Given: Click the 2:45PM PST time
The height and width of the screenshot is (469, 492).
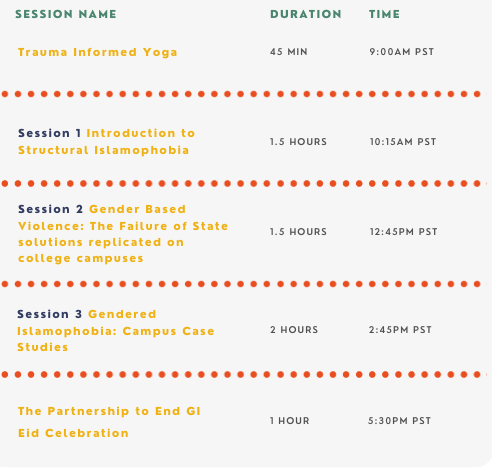Looking at the screenshot, I should point(400,330).
